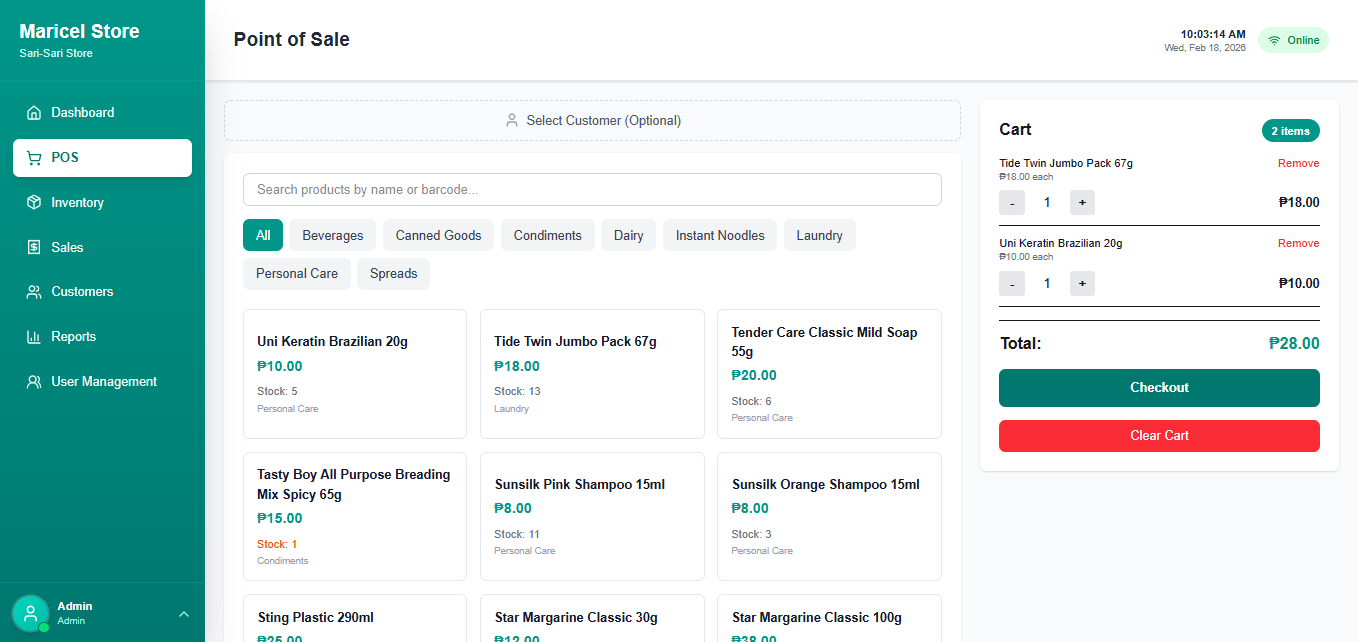Click the wifi icon in Online badge

(1274, 41)
